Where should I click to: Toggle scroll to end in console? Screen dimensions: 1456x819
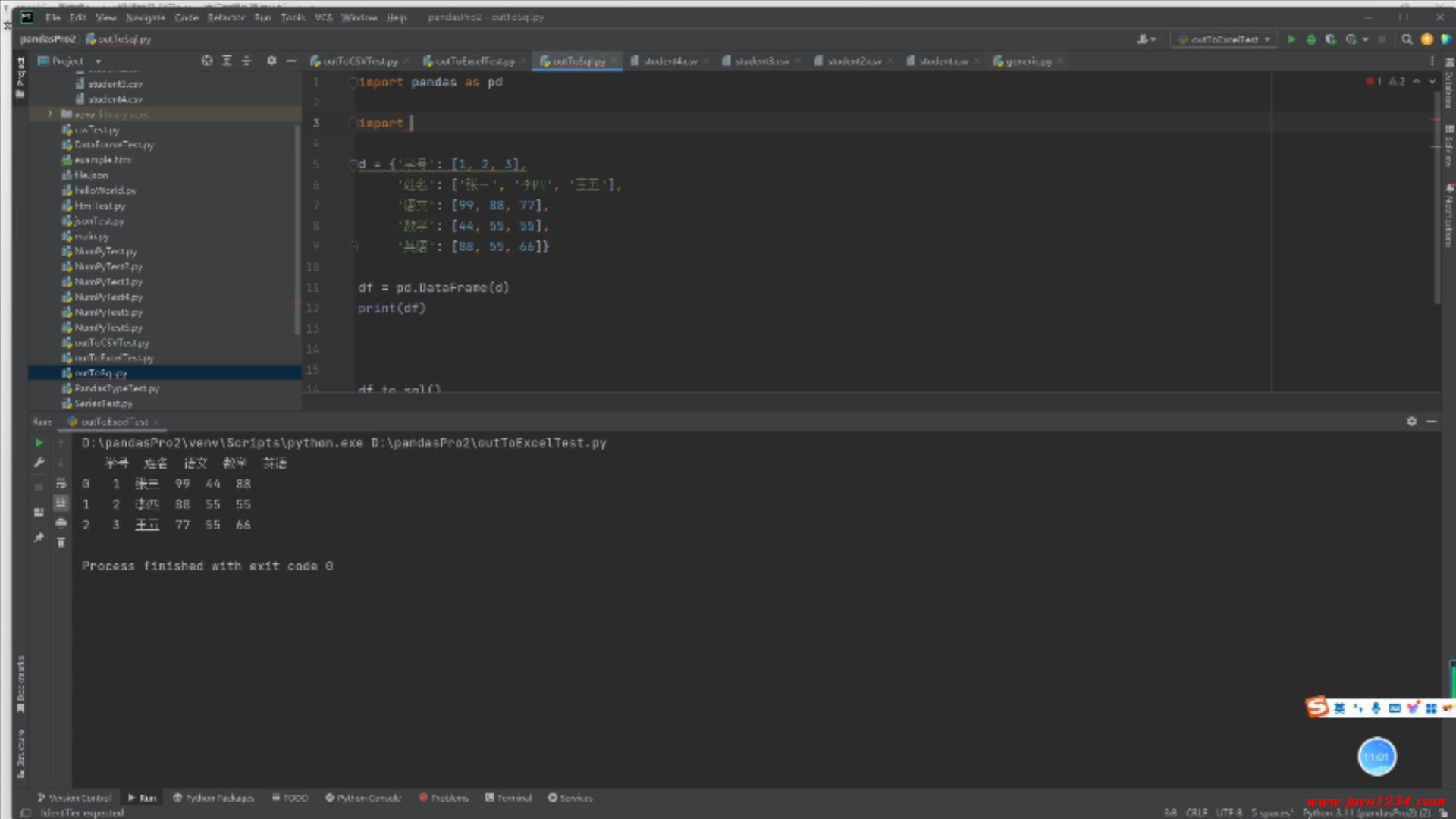pos(61,504)
